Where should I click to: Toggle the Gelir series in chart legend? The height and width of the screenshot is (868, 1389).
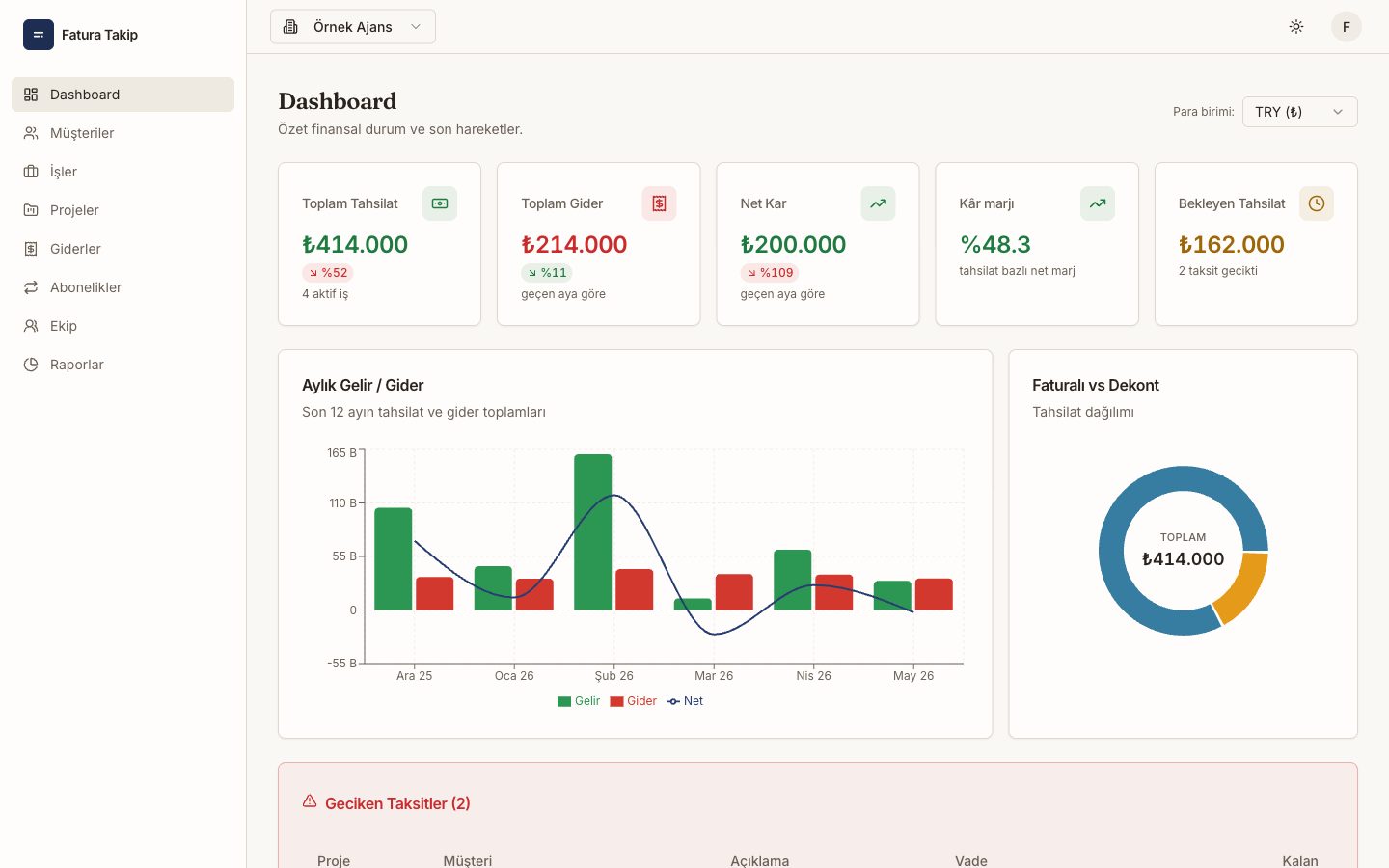coord(579,701)
